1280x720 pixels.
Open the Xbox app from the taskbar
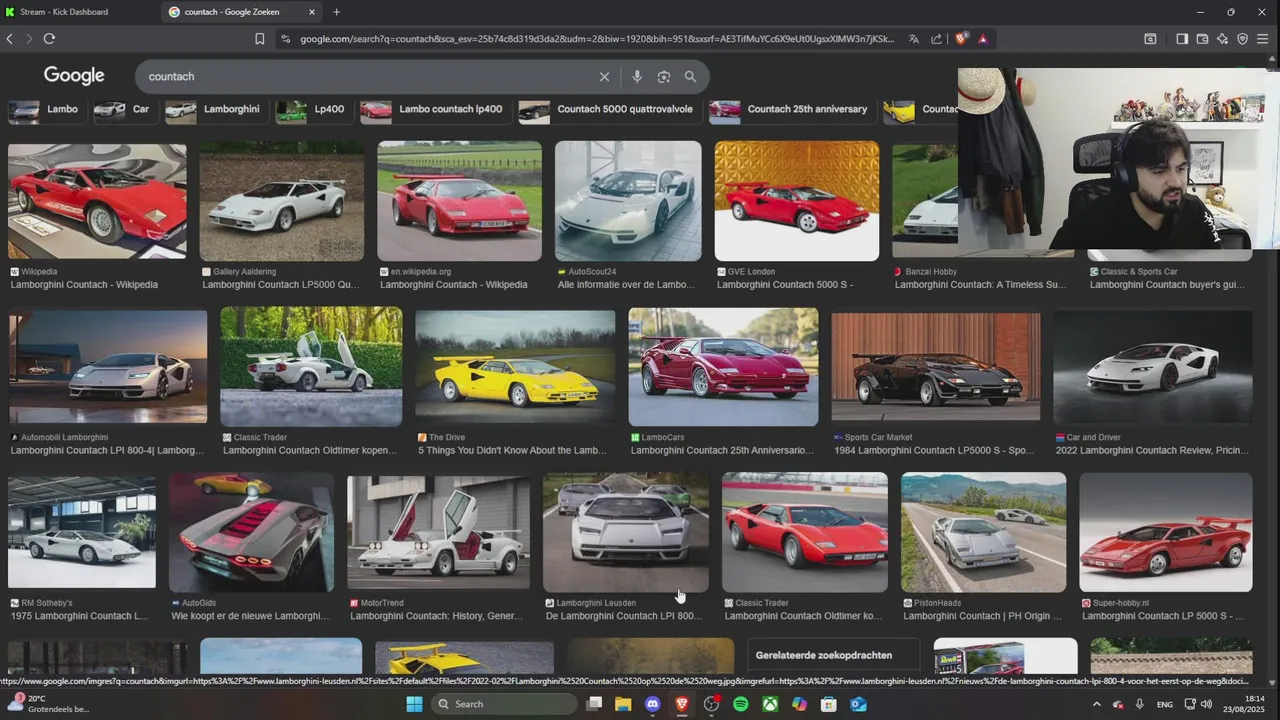tap(770, 704)
